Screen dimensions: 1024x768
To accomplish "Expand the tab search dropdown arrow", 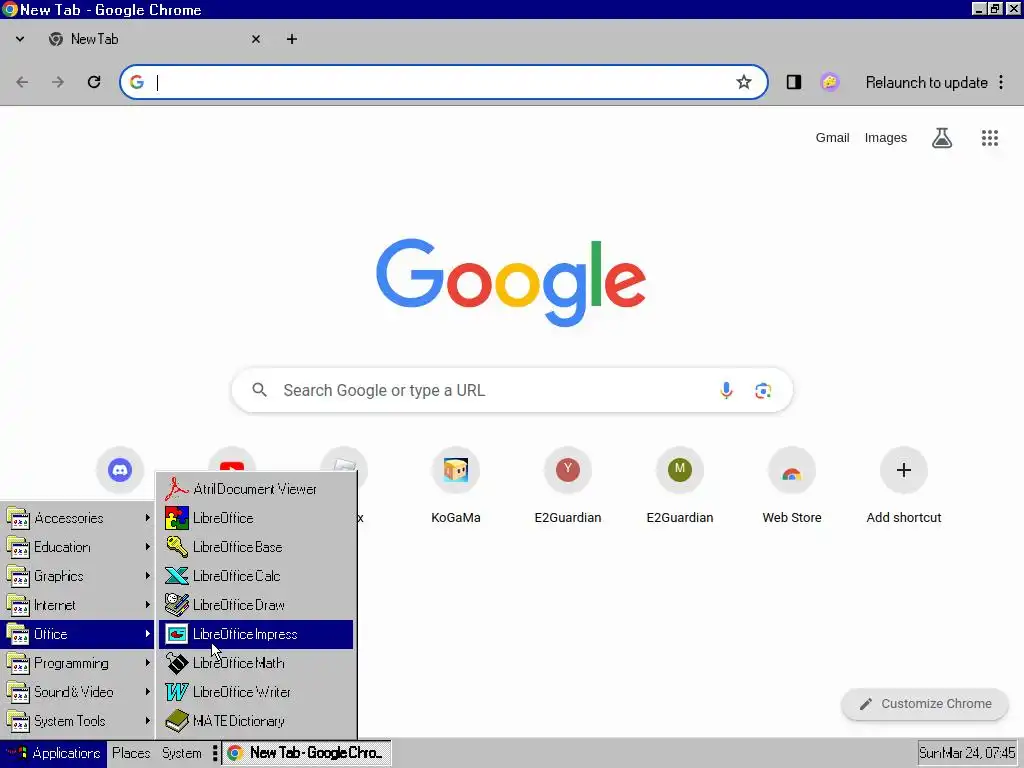I will coord(20,39).
